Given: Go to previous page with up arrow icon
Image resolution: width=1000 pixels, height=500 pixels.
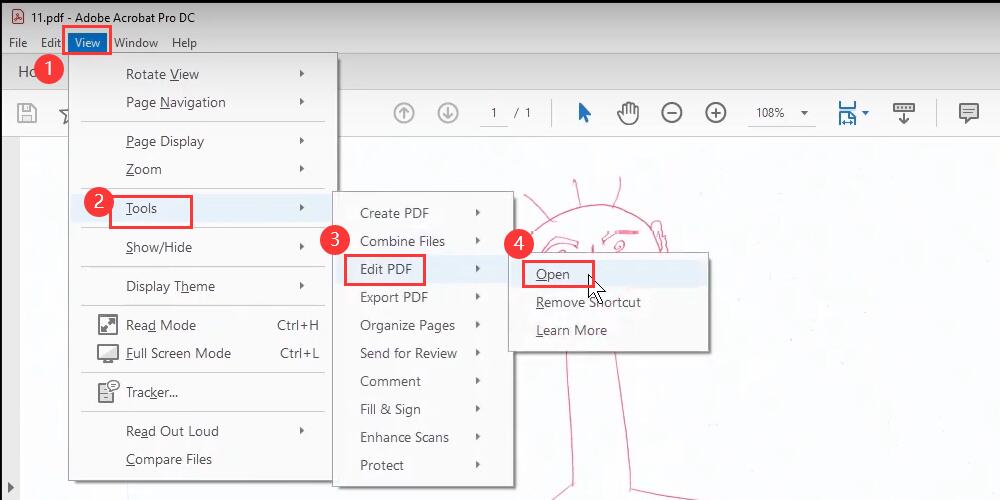Looking at the screenshot, I should [x=404, y=113].
